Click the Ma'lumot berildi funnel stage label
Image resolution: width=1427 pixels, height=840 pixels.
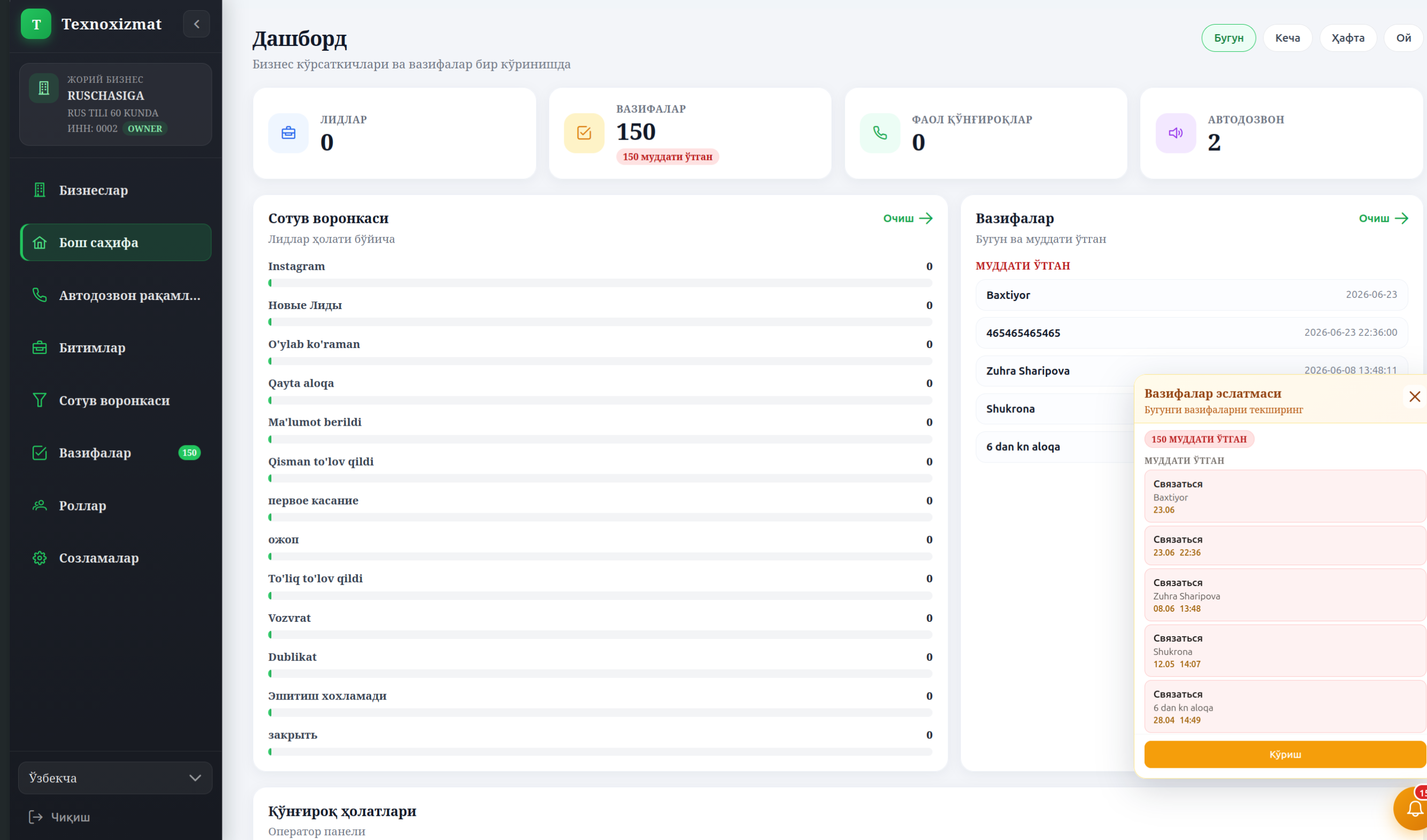[x=315, y=422]
